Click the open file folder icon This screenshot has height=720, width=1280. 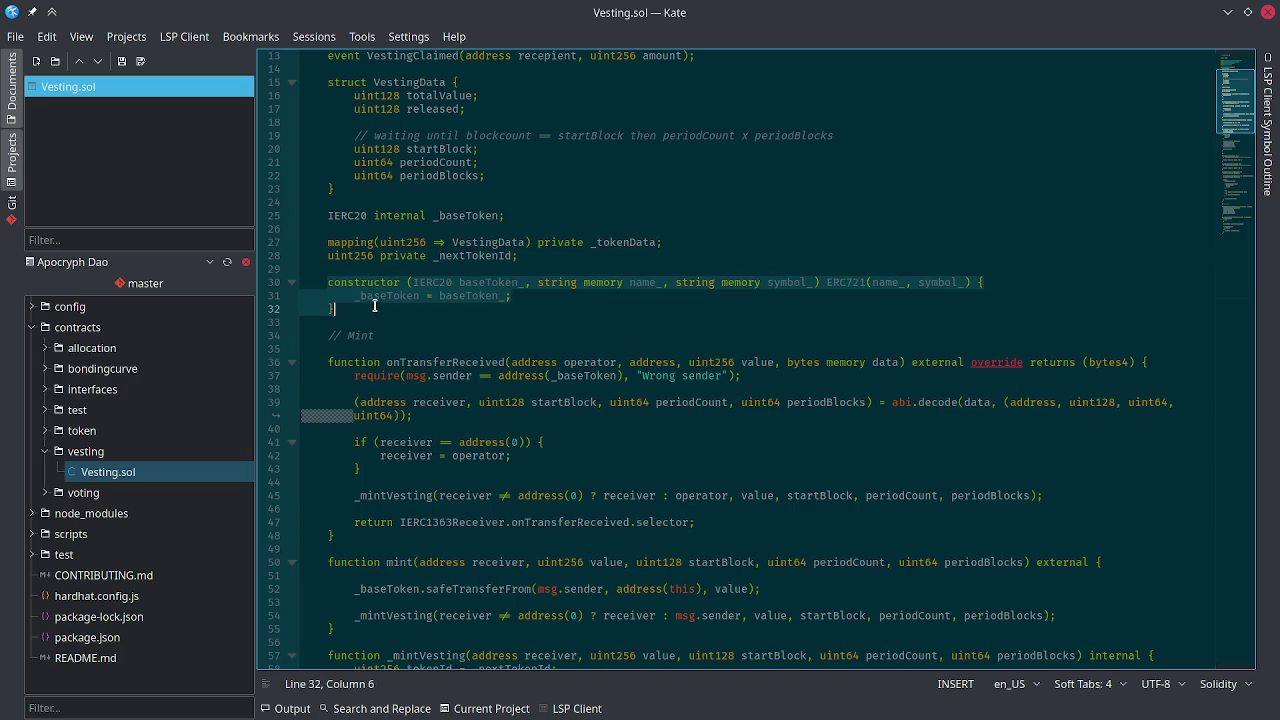point(55,61)
